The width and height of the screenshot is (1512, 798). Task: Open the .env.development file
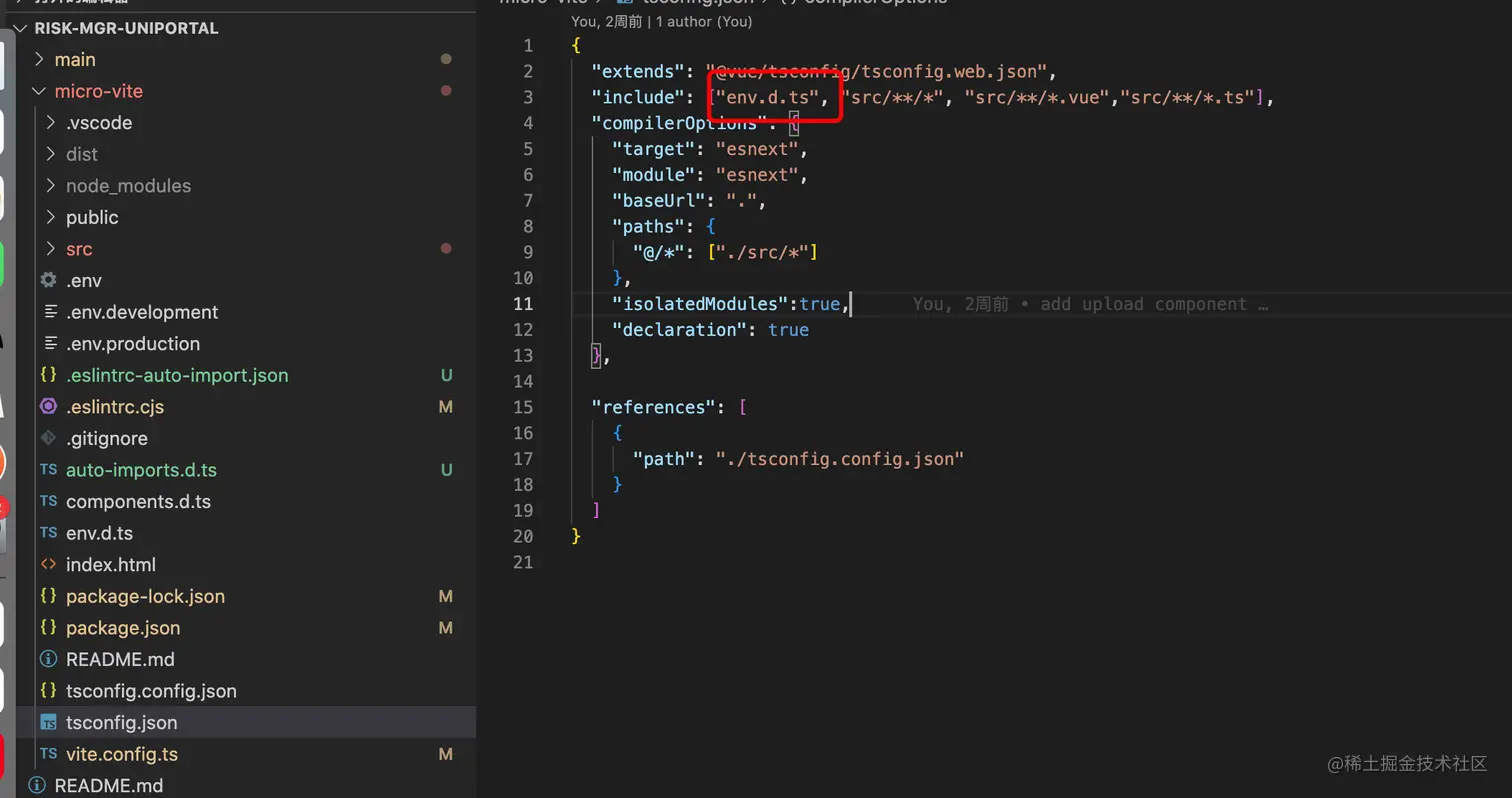tap(142, 312)
